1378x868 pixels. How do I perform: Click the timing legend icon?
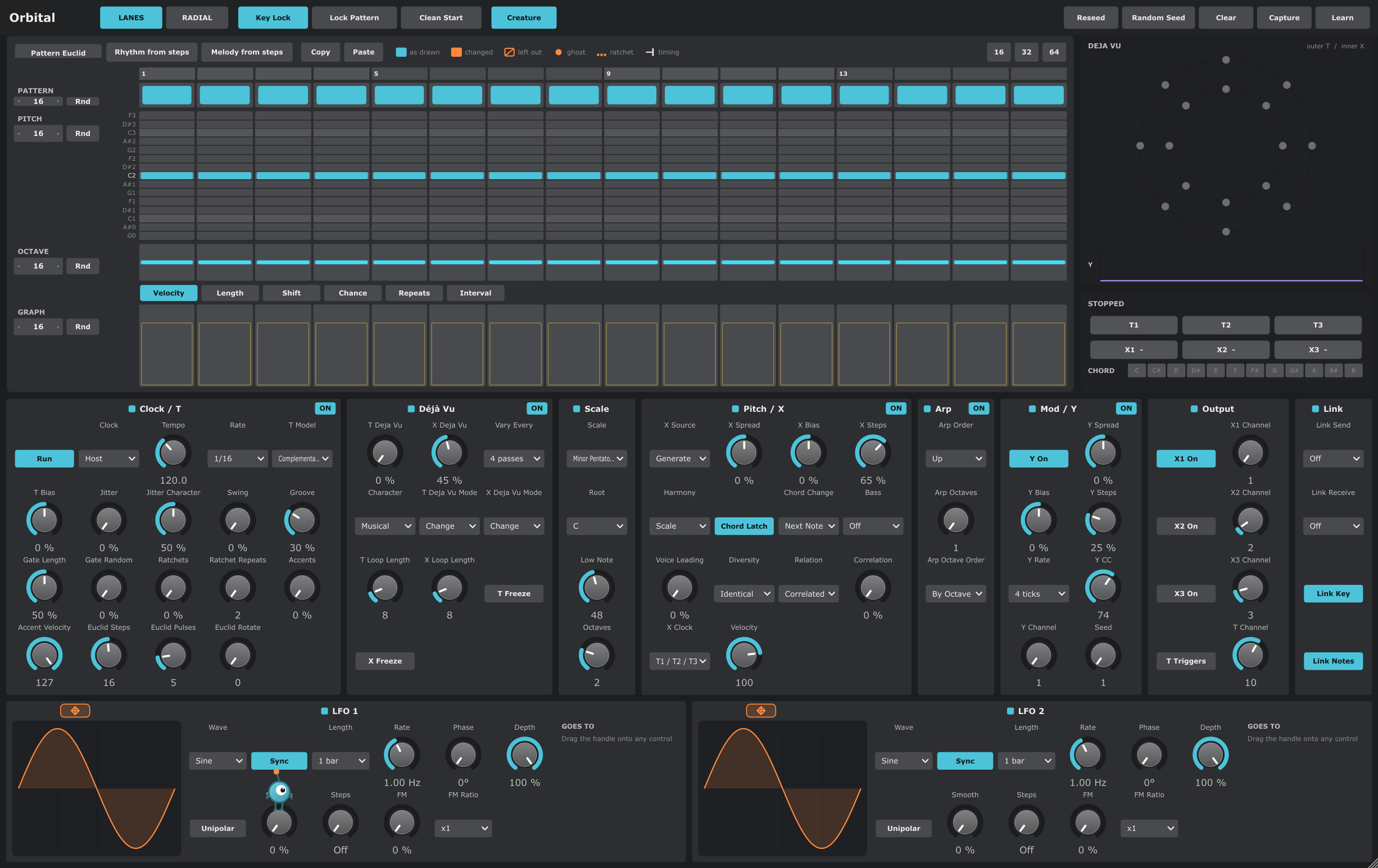pos(650,52)
